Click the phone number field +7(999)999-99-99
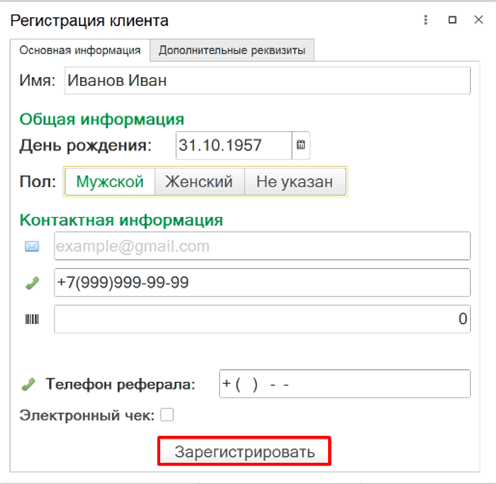This screenshot has height=484, width=496. [262, 283]
